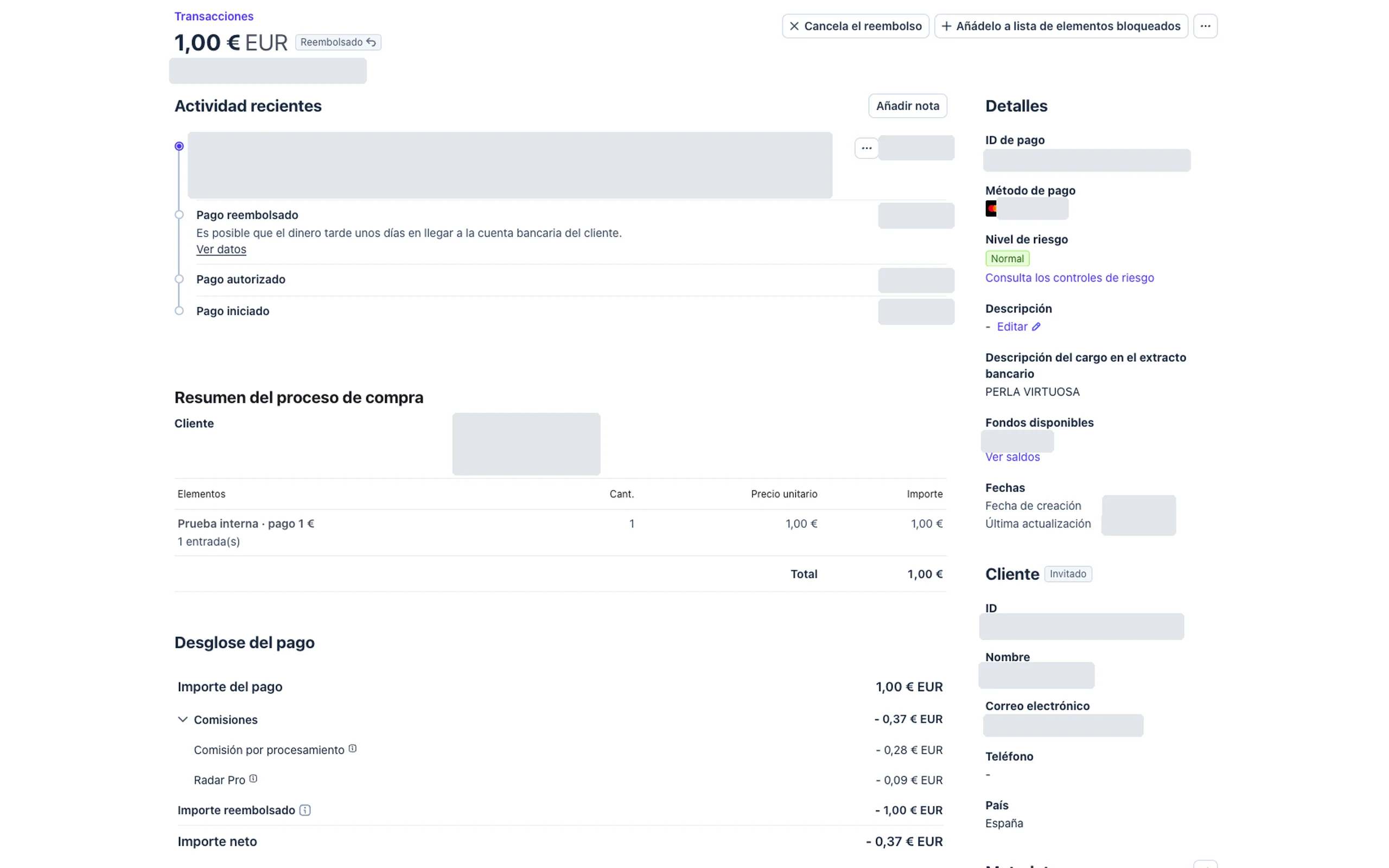Collapse the Comisiones section chevron
The height and width of the screenshot is (868, 1389).
click(182, 719)
